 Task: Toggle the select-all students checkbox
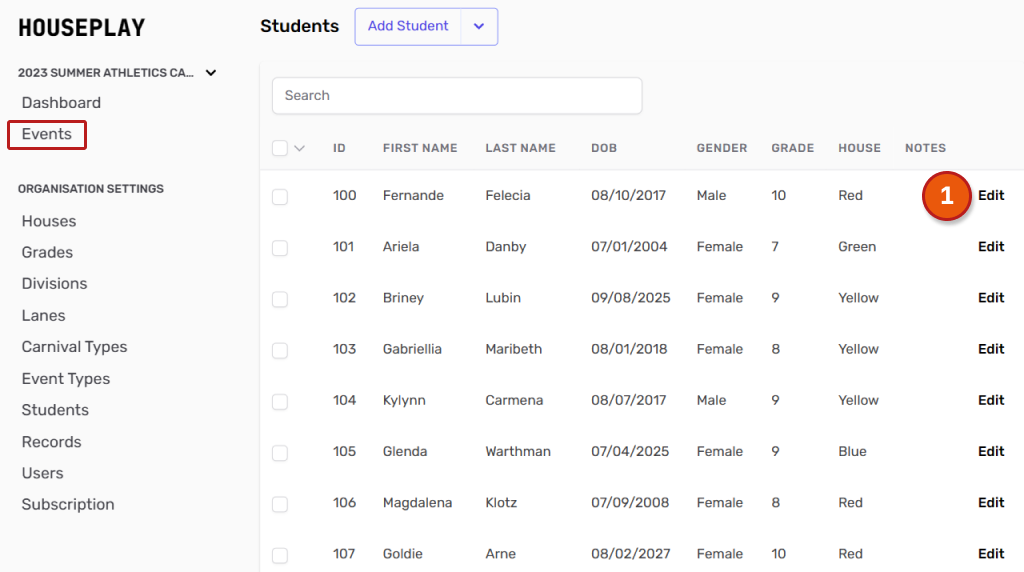280,149
